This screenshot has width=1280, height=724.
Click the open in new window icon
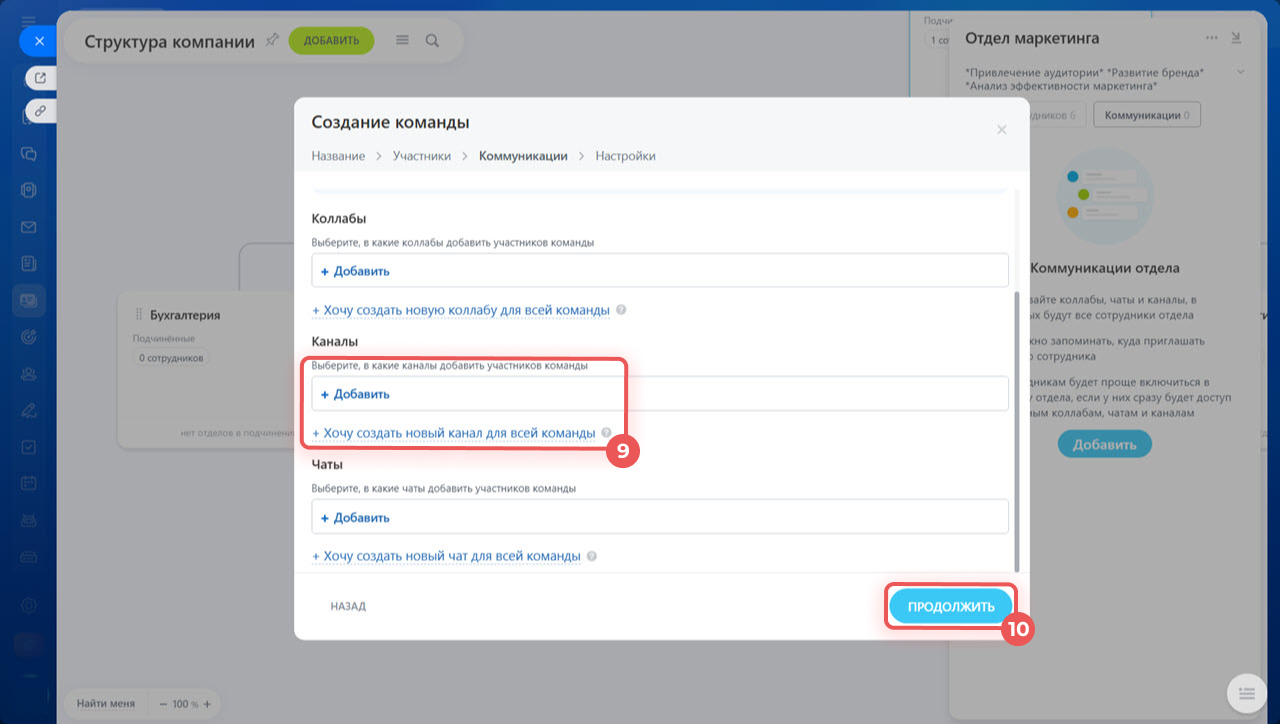[40, 77]
